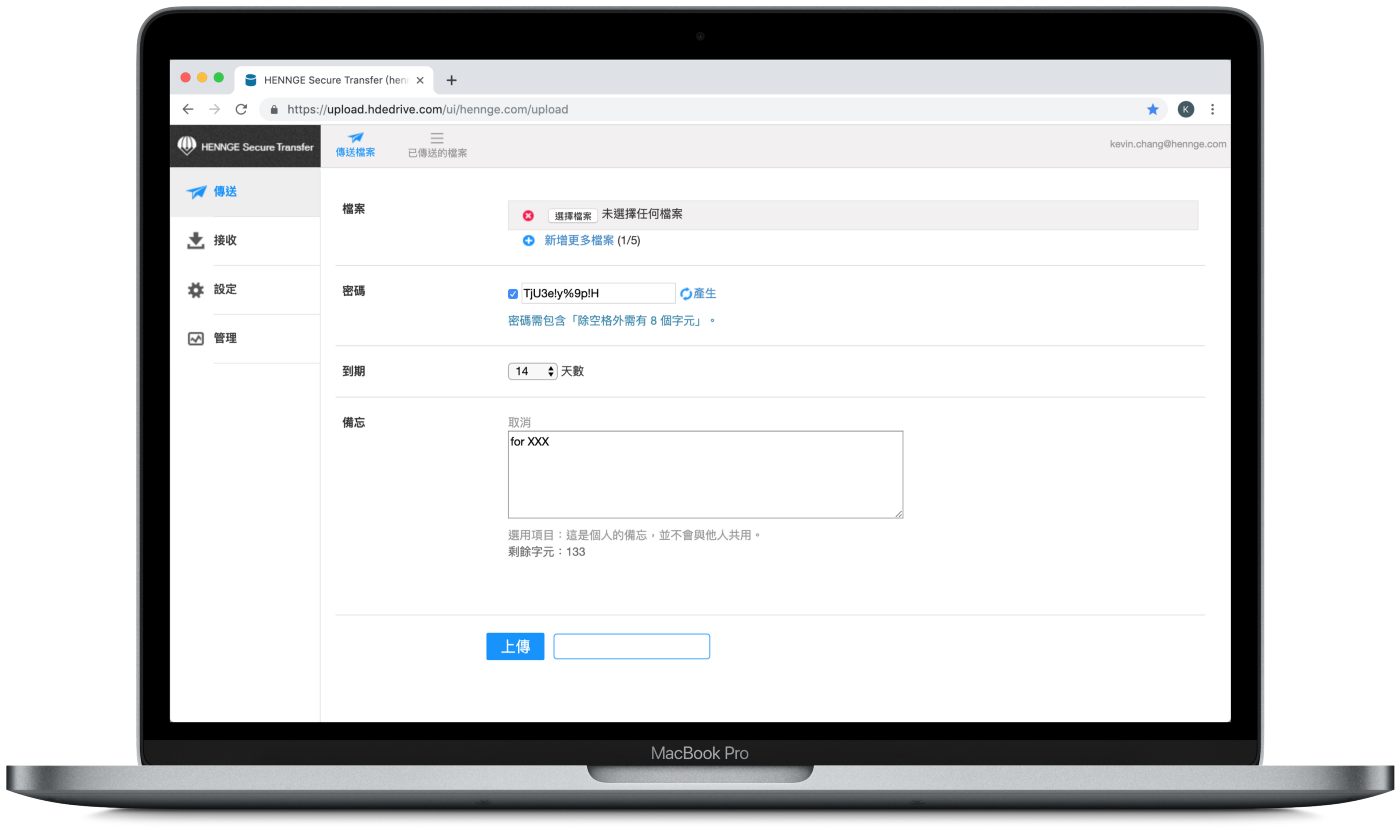Close the HENNGE Secure Transfer tab
The width and height of the screenshot is (1400, 832).
click(x=420, y=80)
